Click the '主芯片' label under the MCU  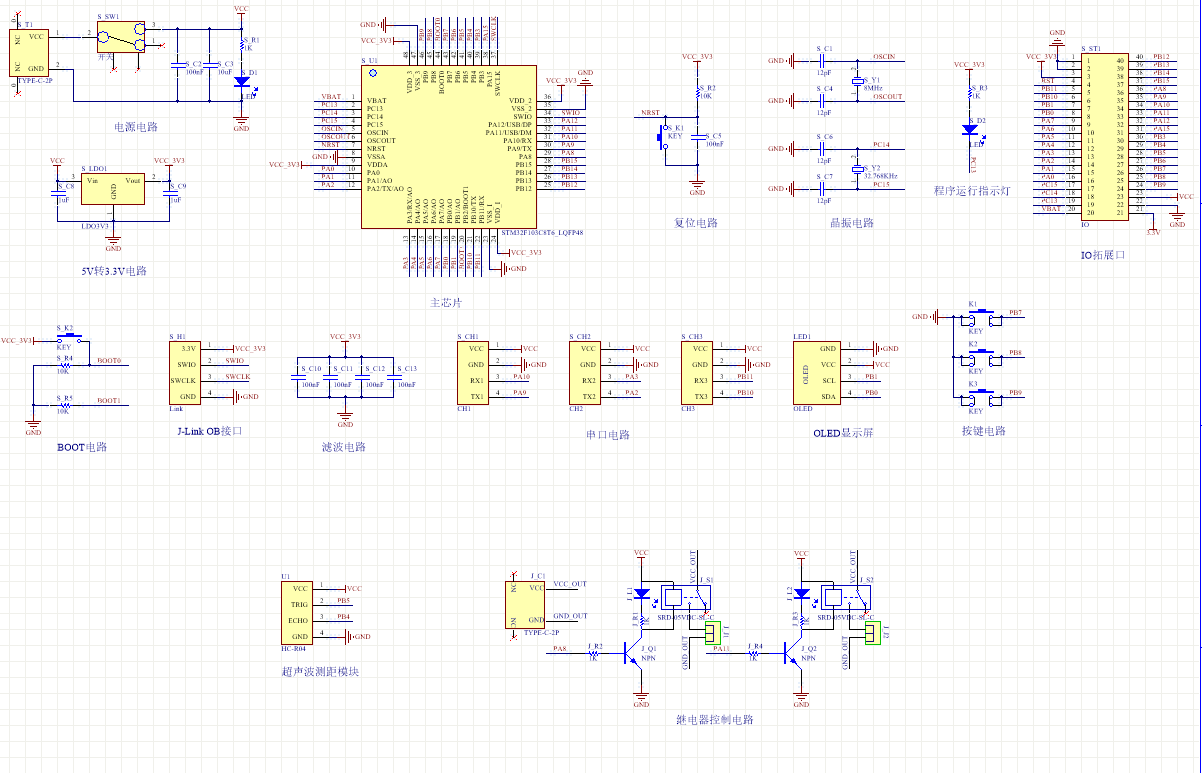point(446,301)
